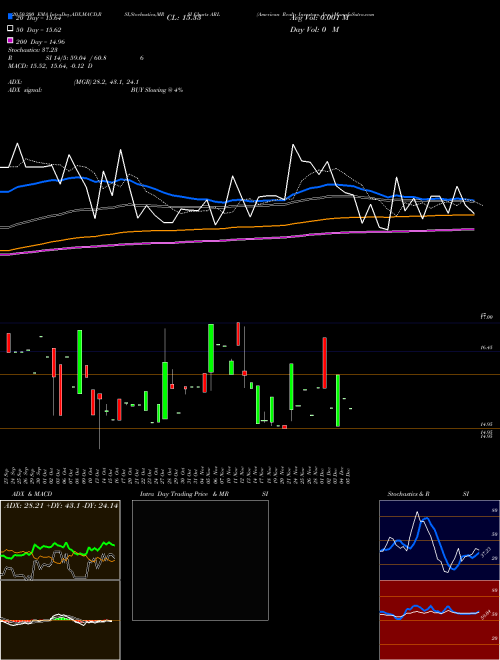The image size is (500, 660).
Task: Click the white 50 Day legend swatch
Action: point(10,29)
